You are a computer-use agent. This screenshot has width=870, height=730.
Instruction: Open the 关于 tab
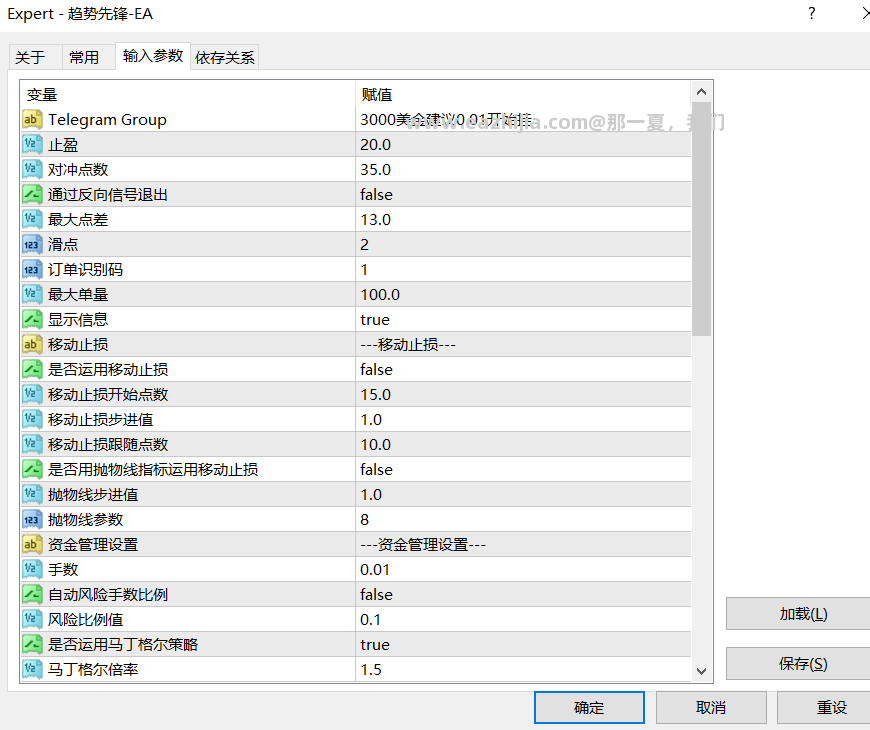click(36, 57)
